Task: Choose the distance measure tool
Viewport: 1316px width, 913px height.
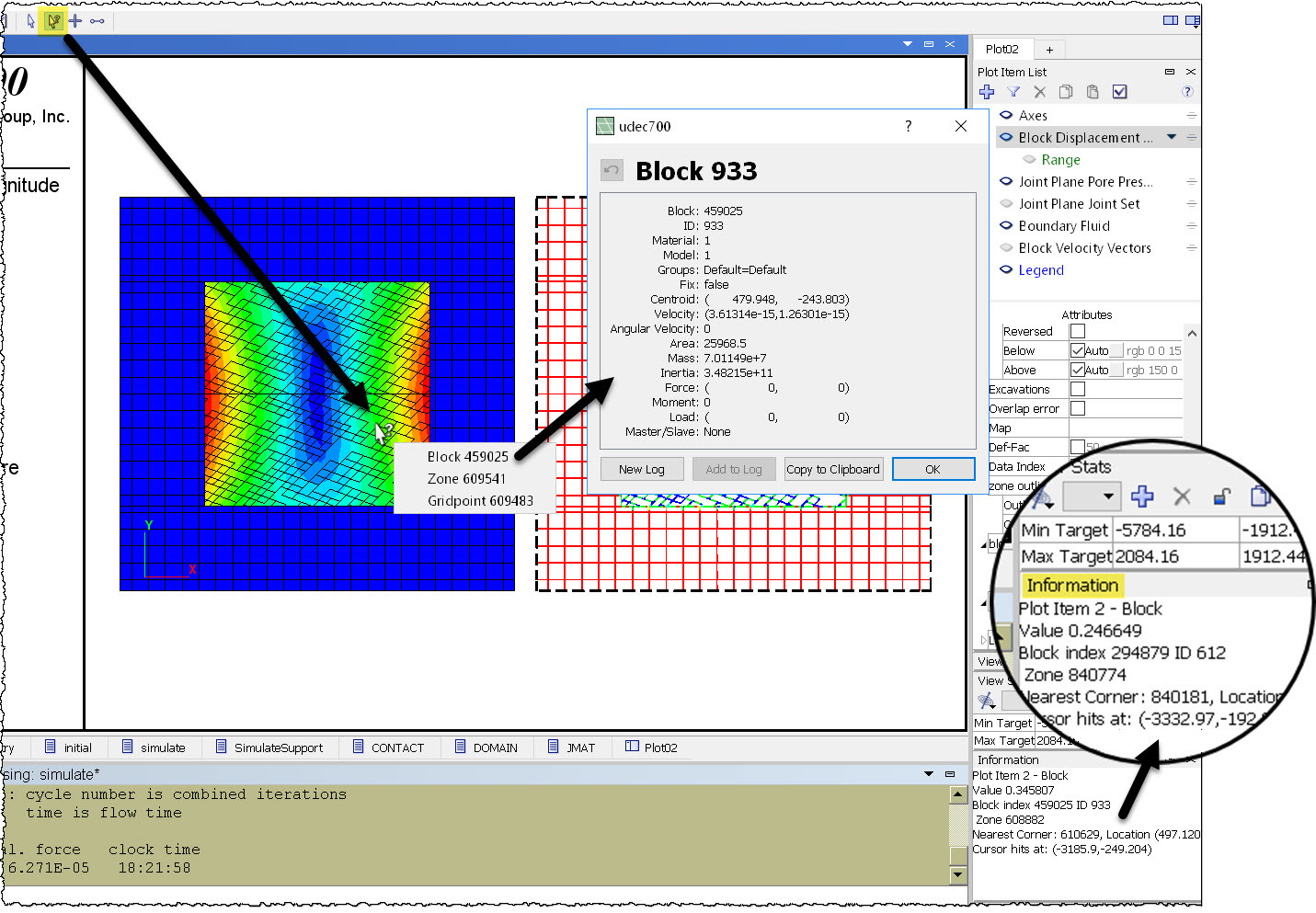Action: coord(97,20)
